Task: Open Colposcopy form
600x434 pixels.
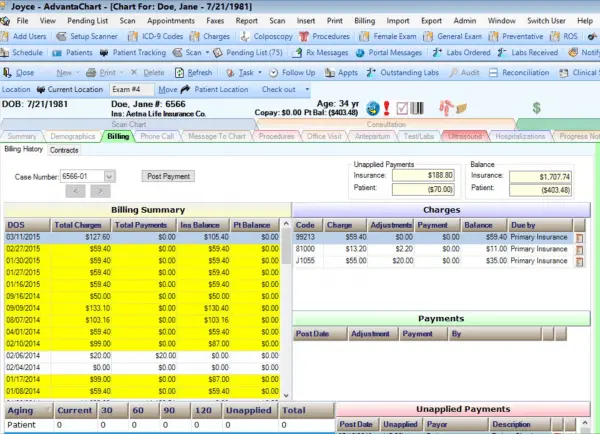Action: 267,37
